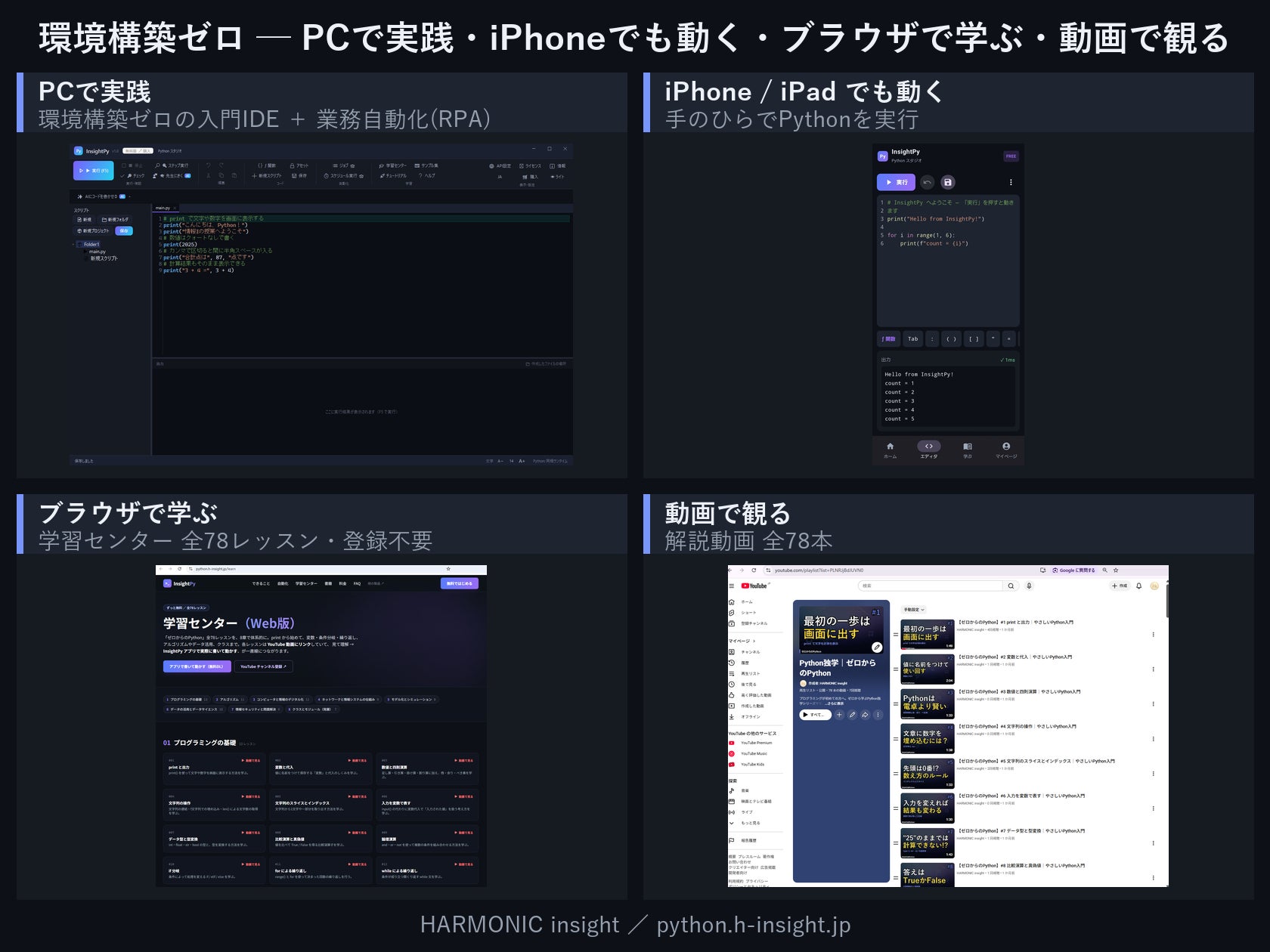This screenshot has width=1270, height=952.
Task: Click the YouTube logo in the browser
Action: (x=754, y=586)
